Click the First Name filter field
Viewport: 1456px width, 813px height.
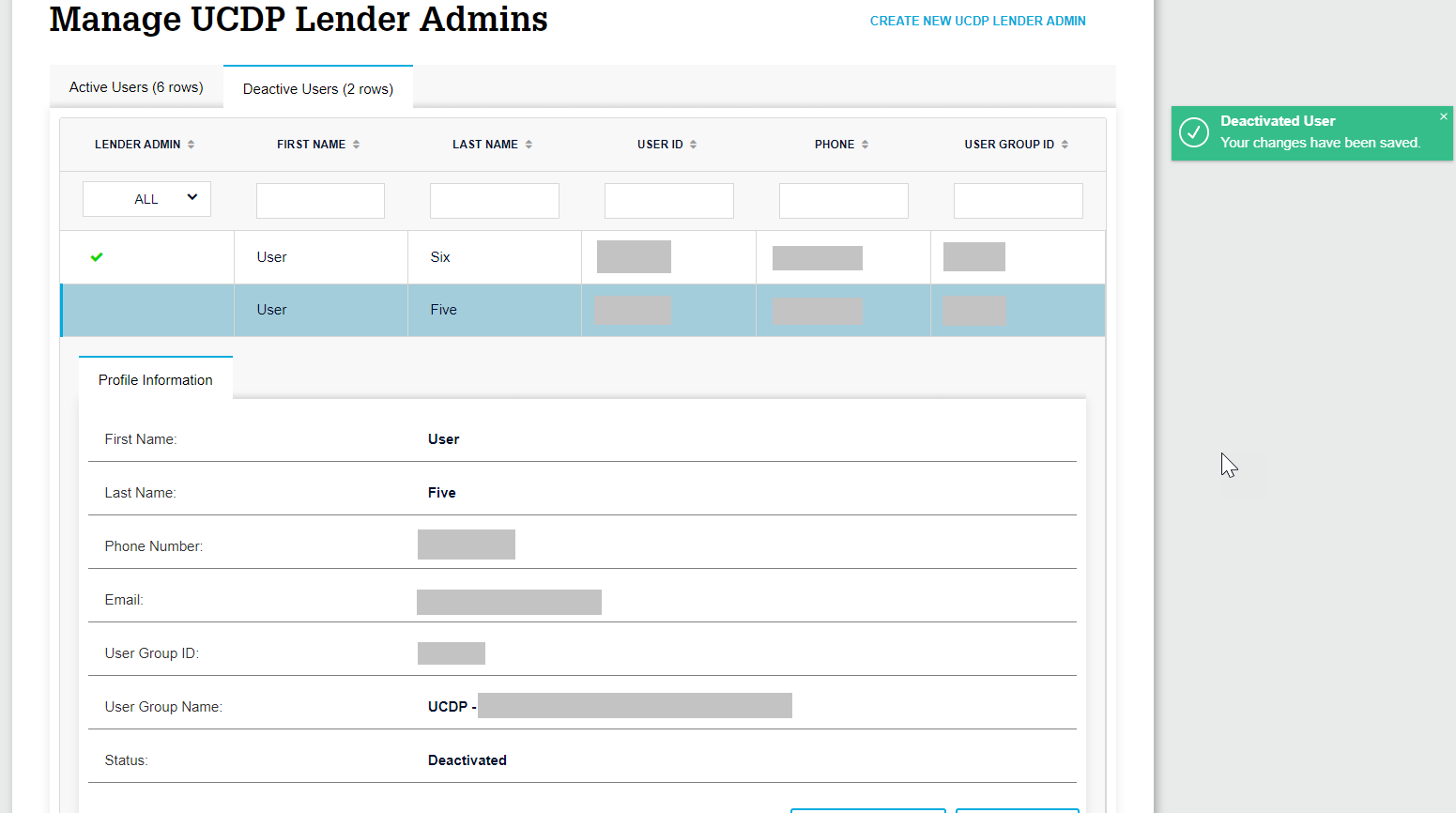pyautogui.click(x=320, y=200)
